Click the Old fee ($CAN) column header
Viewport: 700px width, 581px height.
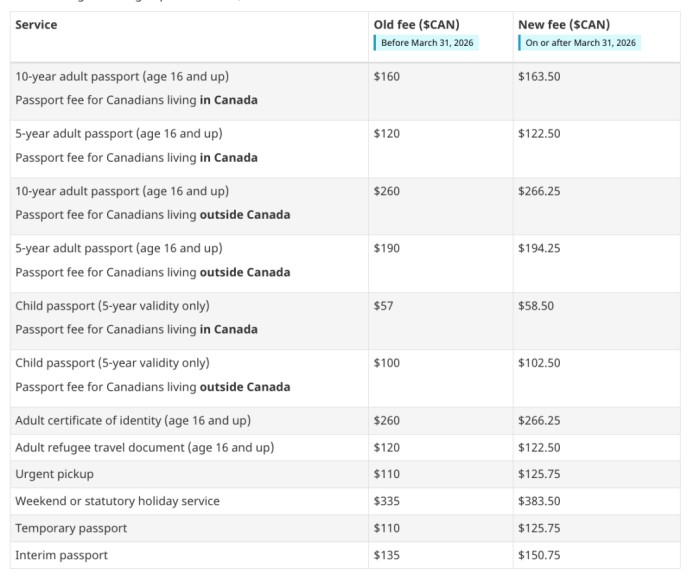coord(416,25)
